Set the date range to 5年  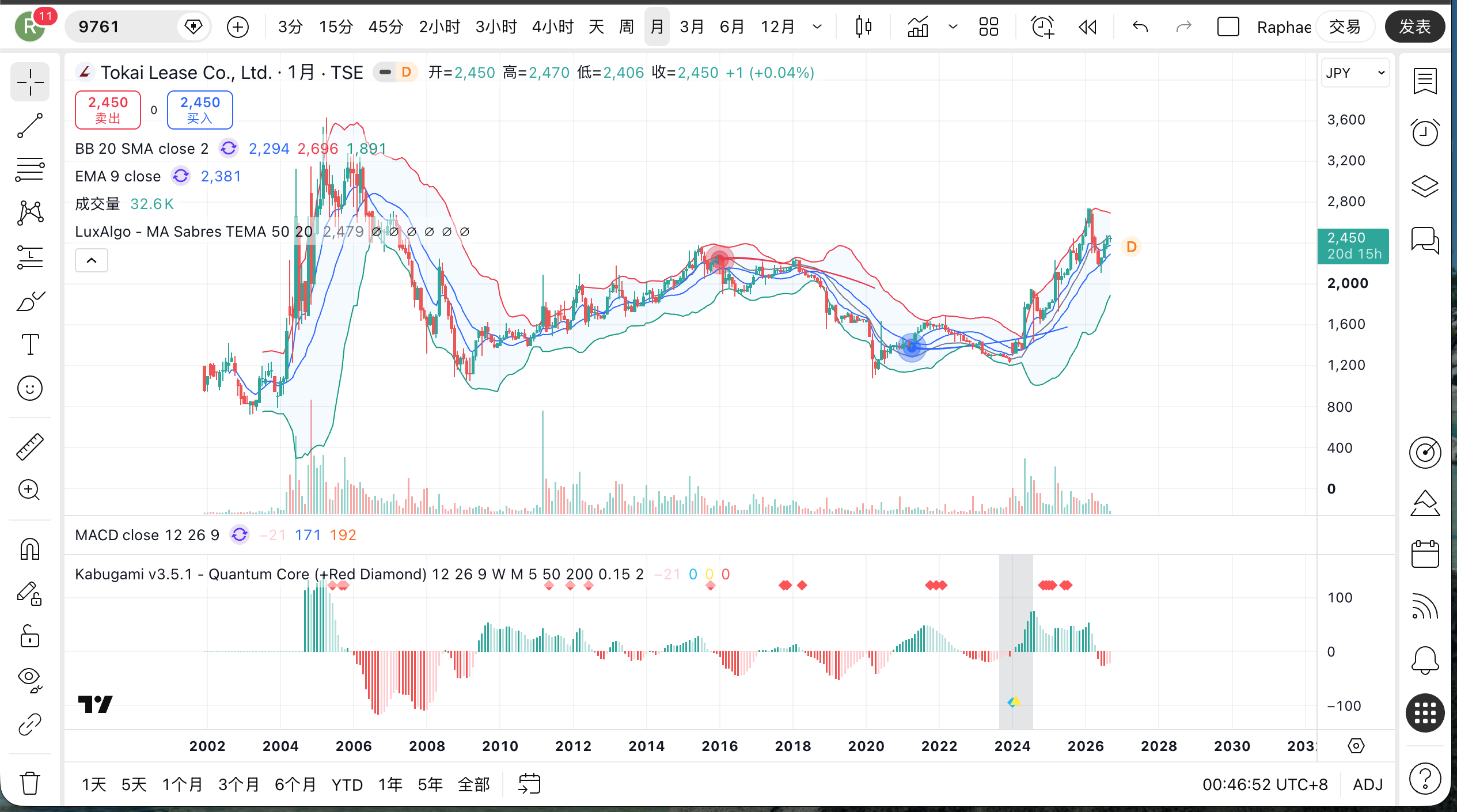click(430, 784)
